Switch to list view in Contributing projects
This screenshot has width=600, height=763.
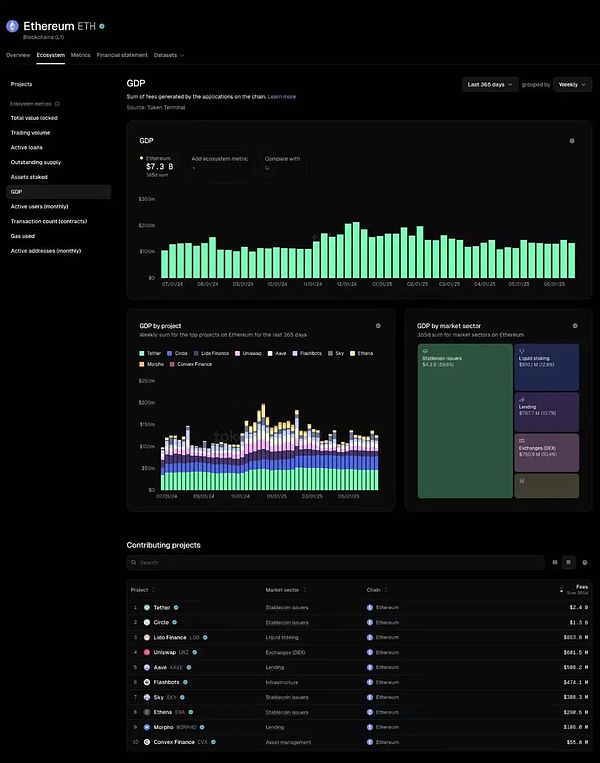568,563
